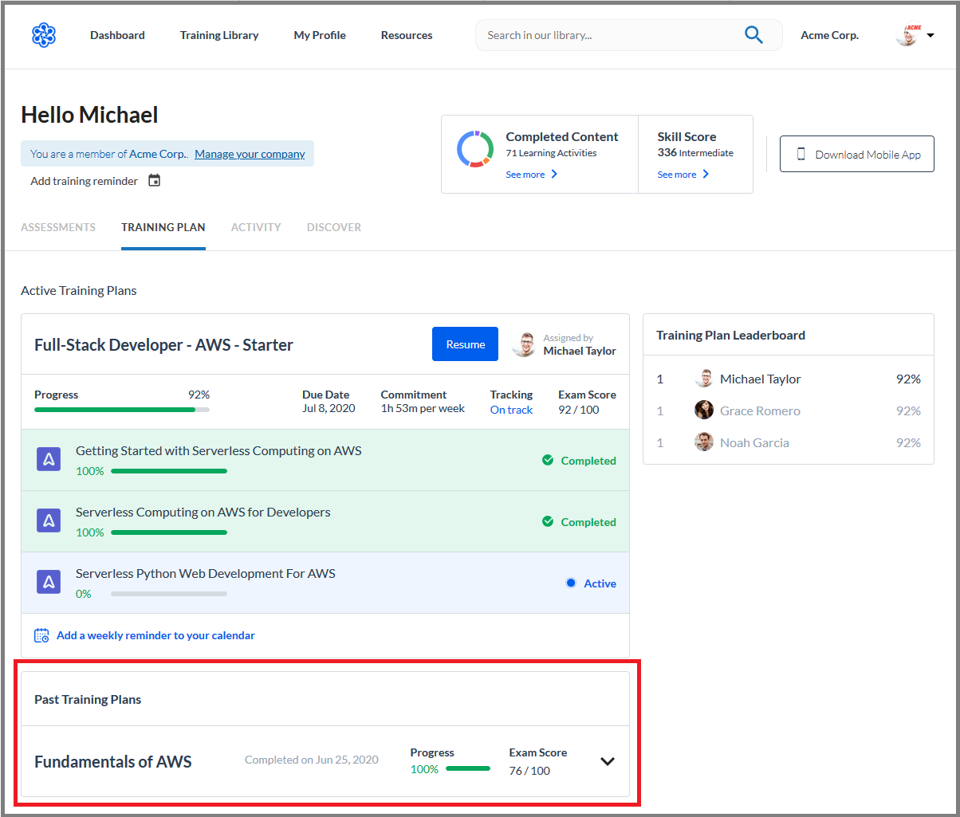Click Completed on Jun 25, 2020 text
960x817 pixels.
pos(311,760)
